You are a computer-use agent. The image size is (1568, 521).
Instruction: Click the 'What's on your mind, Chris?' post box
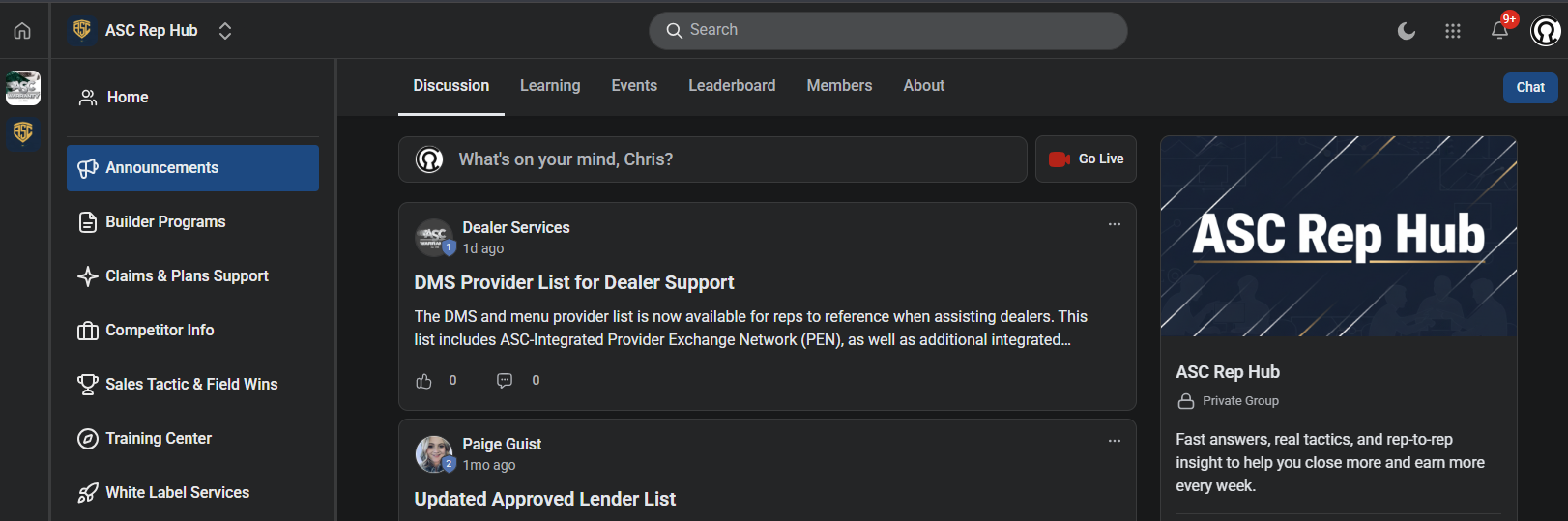pos(712,159)
